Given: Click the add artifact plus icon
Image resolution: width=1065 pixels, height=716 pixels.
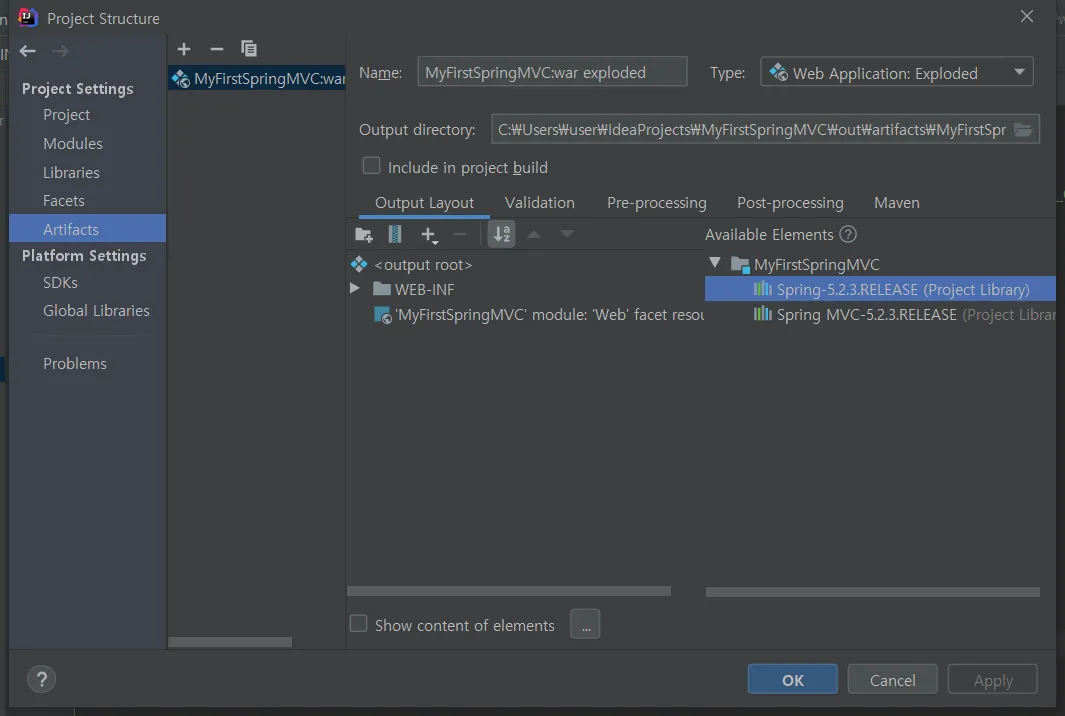Looking at the screenshot, I should (184, 49).
